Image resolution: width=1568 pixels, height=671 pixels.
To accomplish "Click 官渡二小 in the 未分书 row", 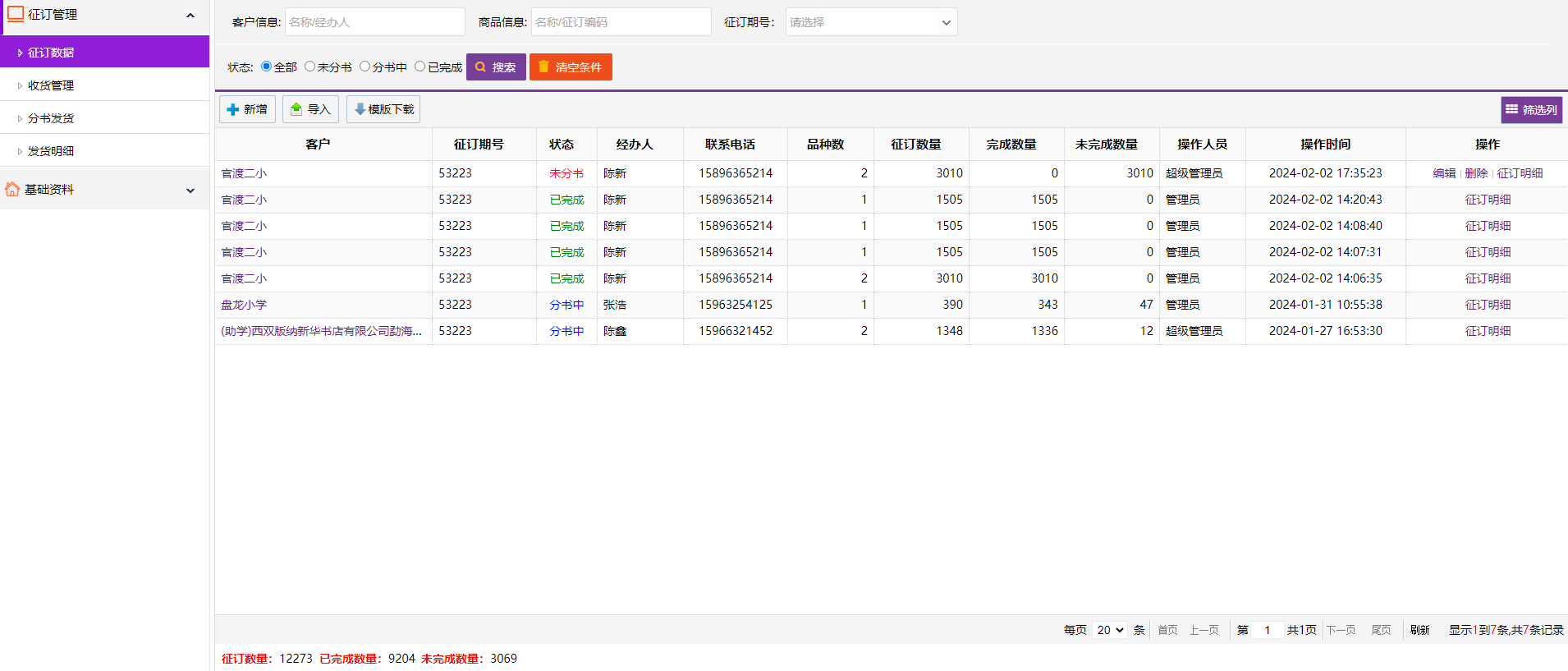I will [244, 173].
